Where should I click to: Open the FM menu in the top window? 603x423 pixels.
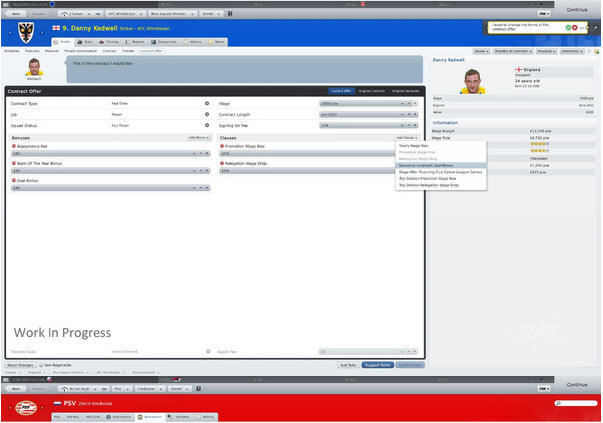click(543, 14)
